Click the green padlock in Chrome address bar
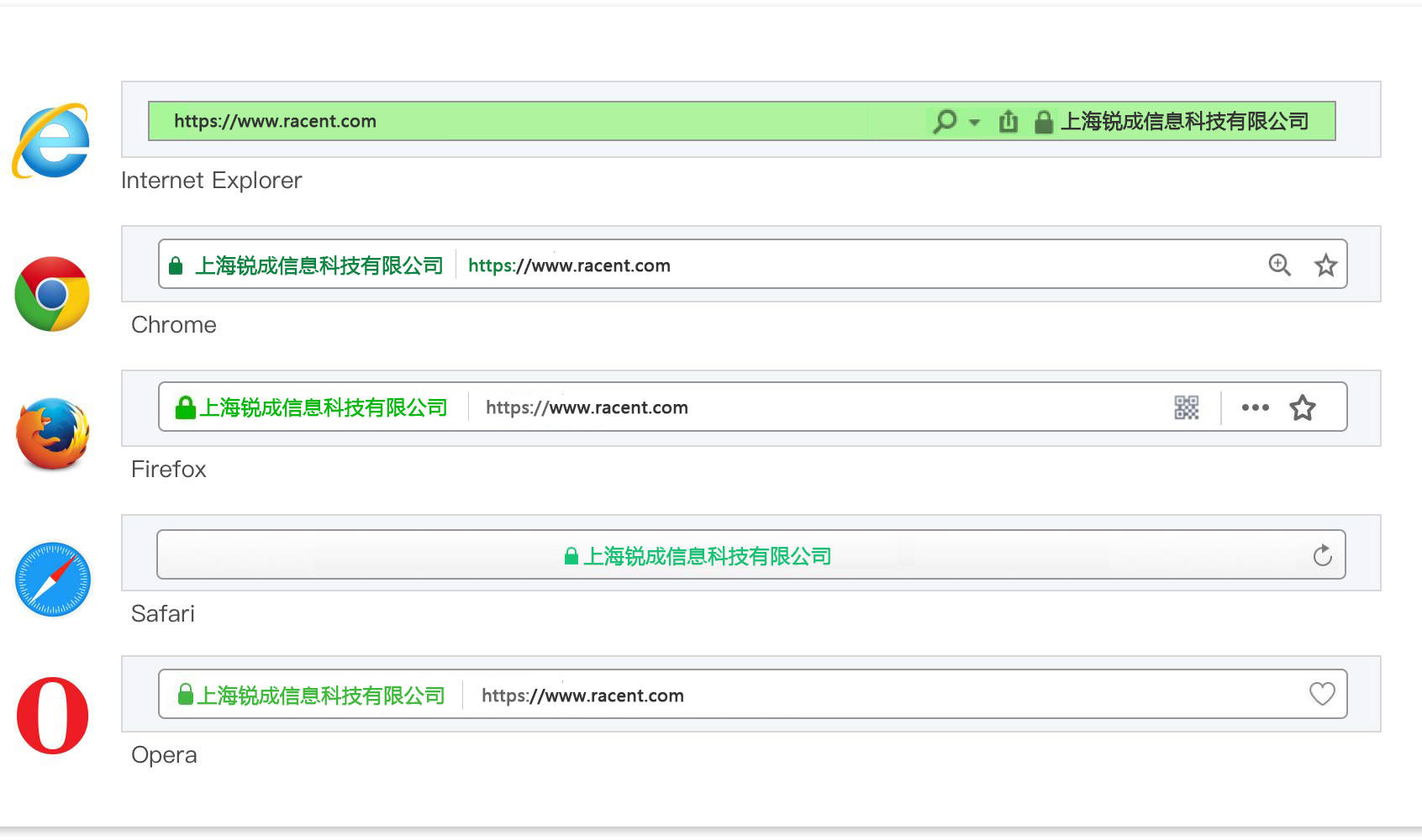The height and width of the screenshot is (840, 1422). 176,266
